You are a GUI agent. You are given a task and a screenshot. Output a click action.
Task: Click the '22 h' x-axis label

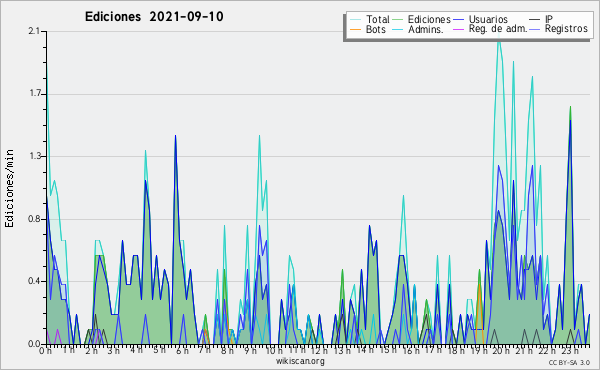tap(546, 350)
